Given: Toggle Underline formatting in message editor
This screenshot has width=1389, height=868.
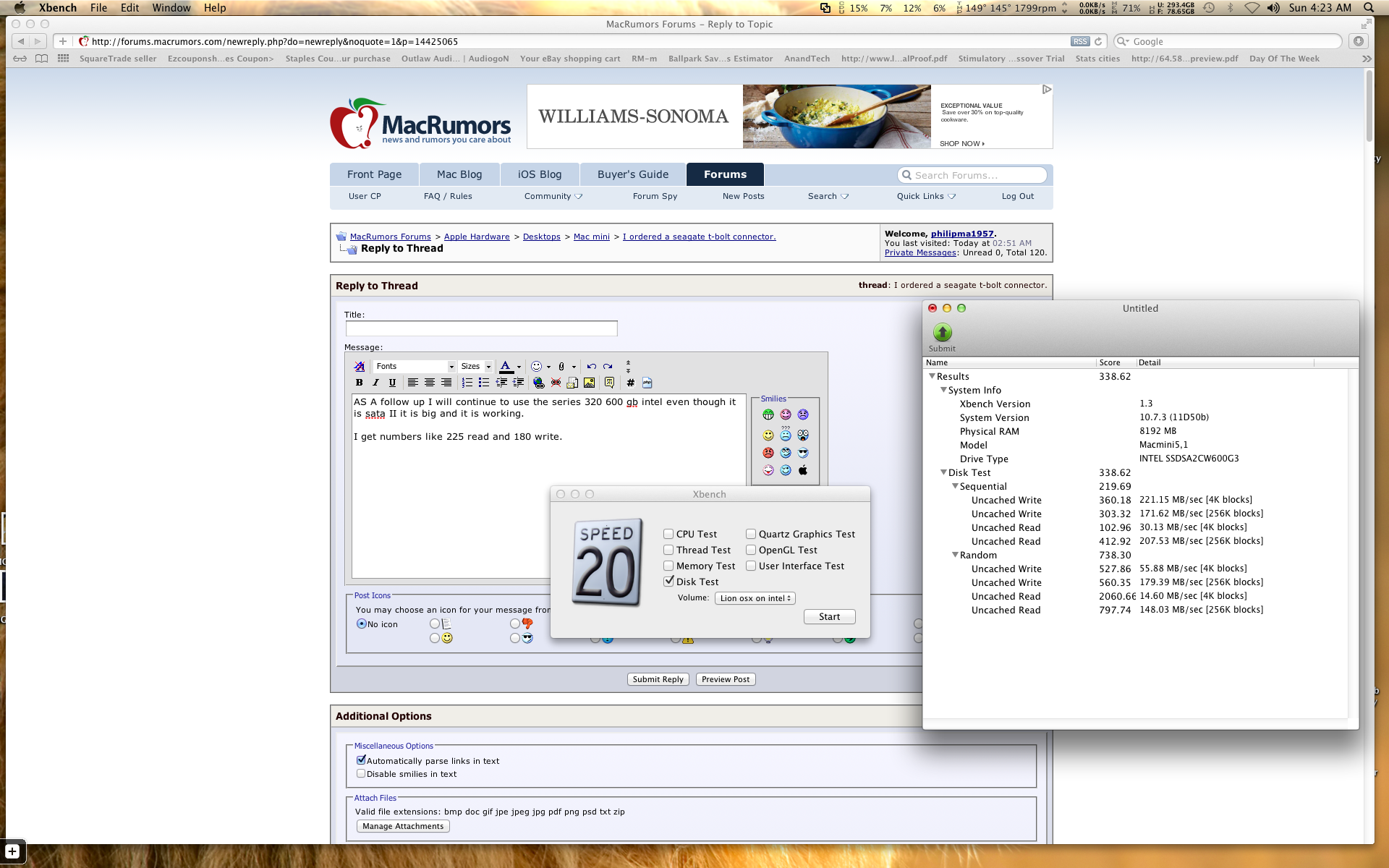Looking at the screenshot, I should tap(392, 383).
